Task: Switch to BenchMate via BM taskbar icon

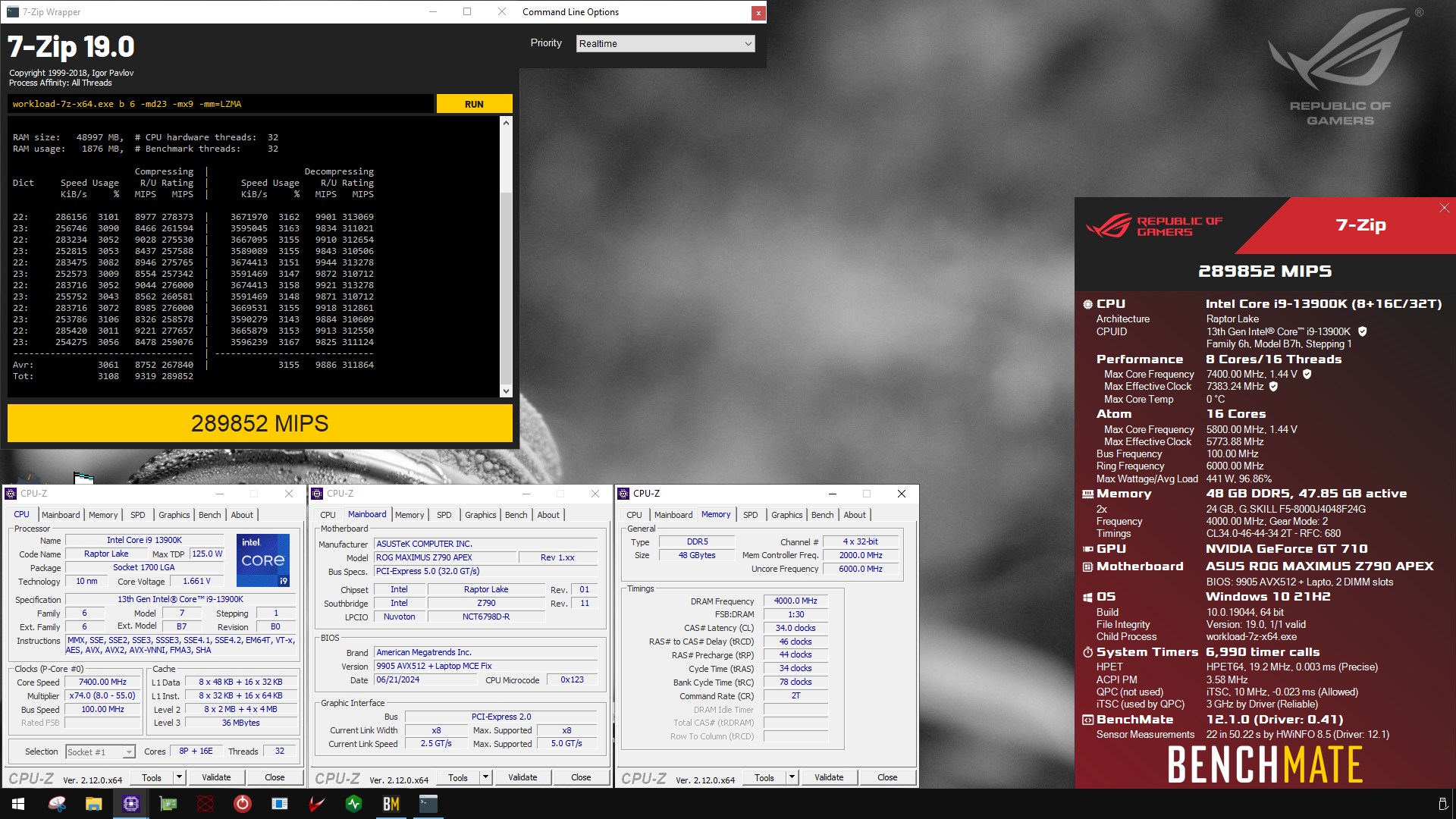Action: pyautogui.click(x=391, y=804)
